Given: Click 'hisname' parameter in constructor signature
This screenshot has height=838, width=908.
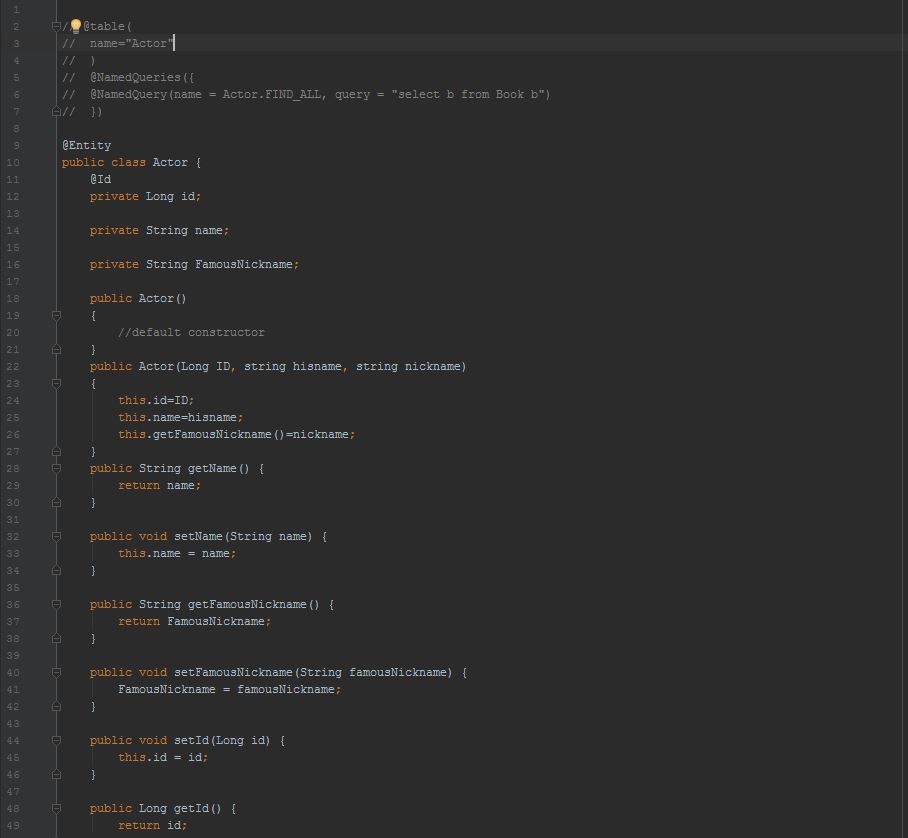Looking at the screenshot, I should pos(317,366).
